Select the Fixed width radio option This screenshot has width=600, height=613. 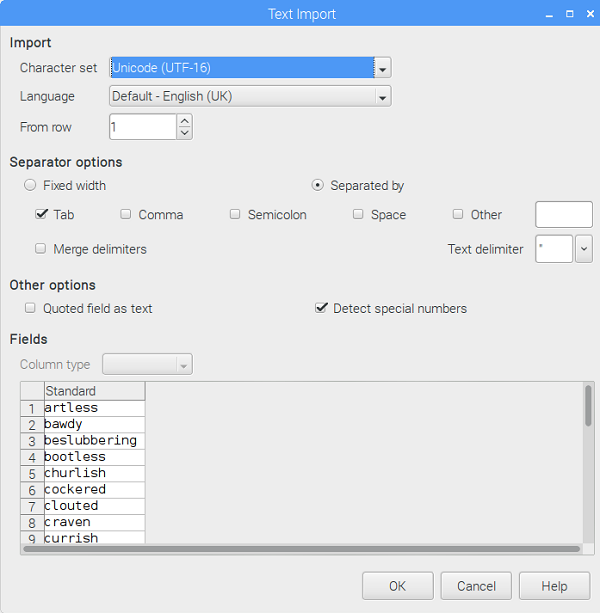[30, 185]
